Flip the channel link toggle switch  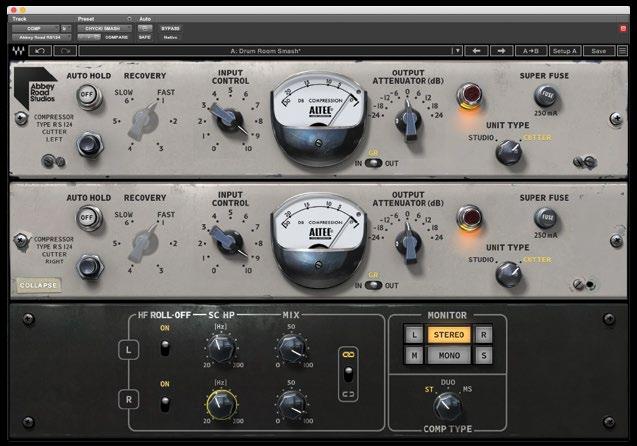click(x=348, y=374)
